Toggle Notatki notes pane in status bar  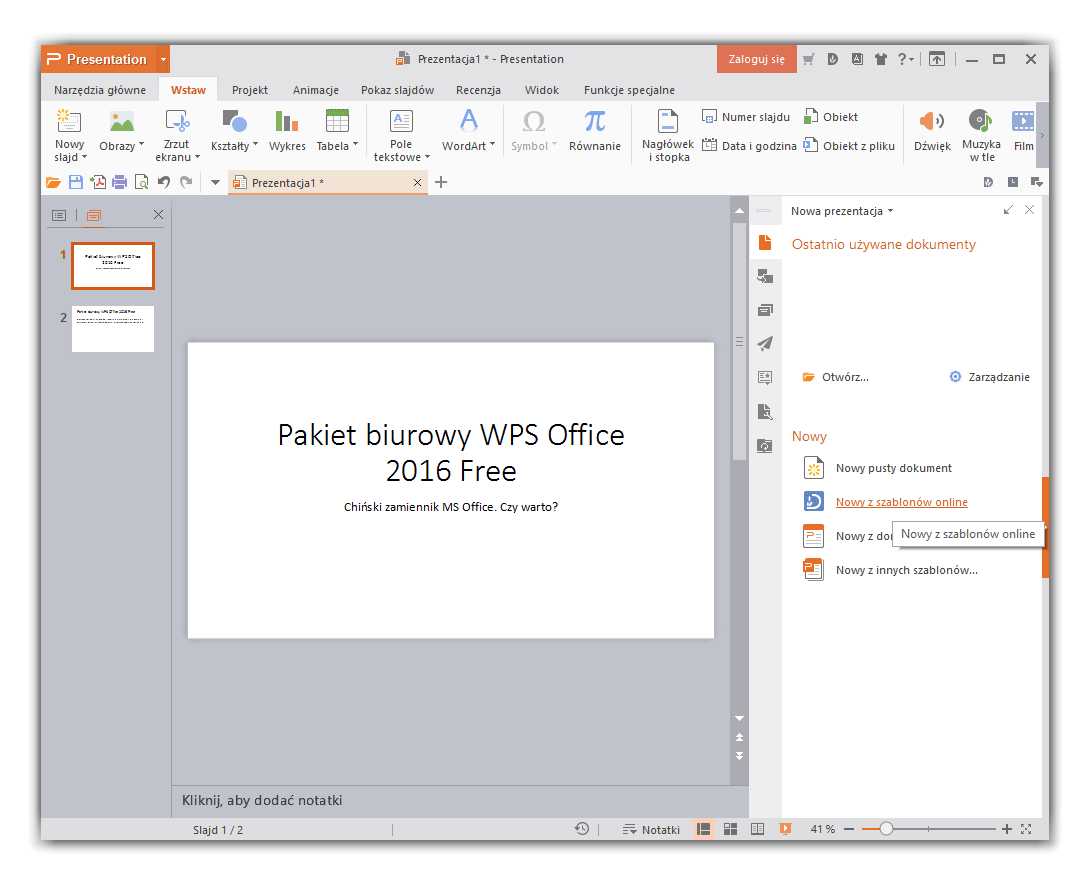coord(651,829)
